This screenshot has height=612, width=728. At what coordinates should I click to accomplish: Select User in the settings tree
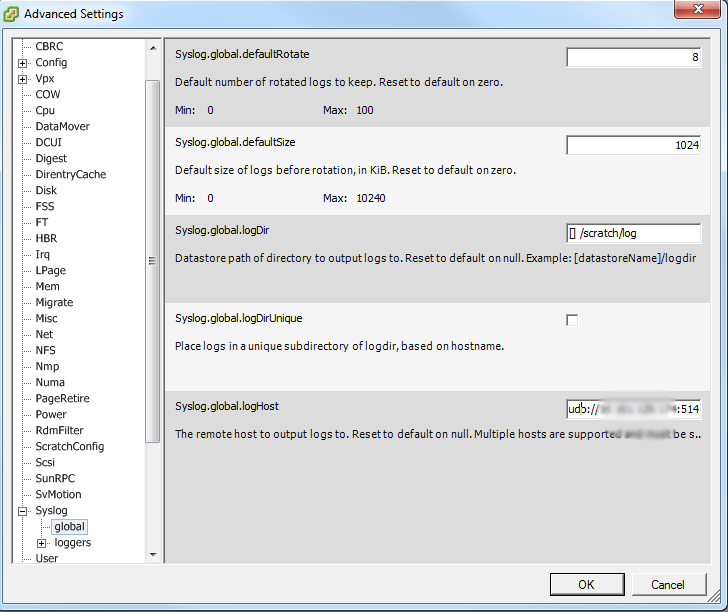pyautogui.click(x=47, y=558)
